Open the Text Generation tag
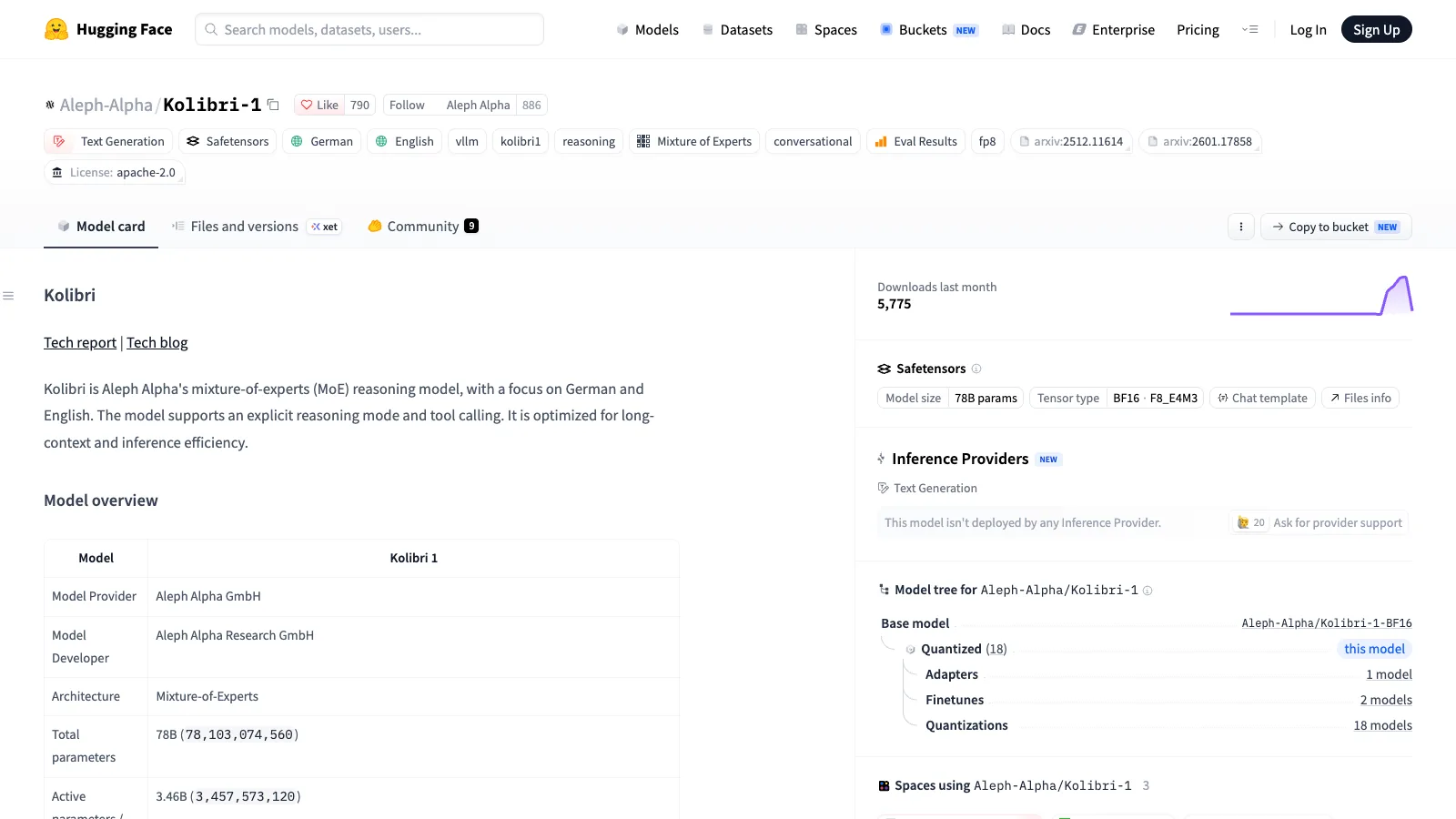 pyautogui.click(x=109, y=141)
